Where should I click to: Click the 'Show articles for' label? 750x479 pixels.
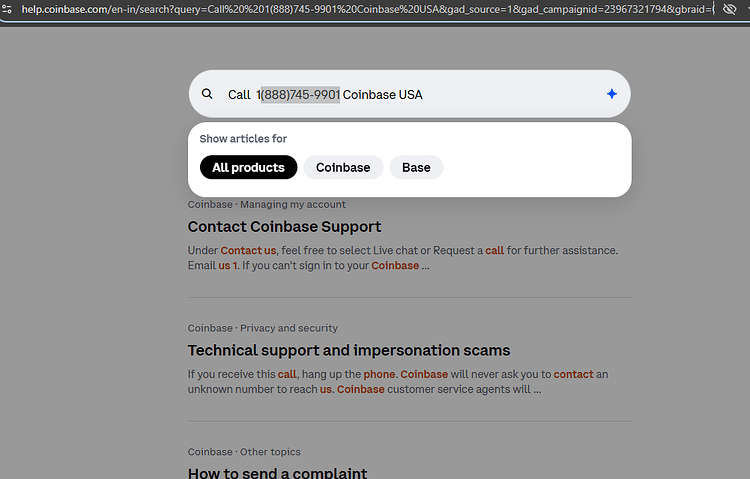tap(243, 139)
